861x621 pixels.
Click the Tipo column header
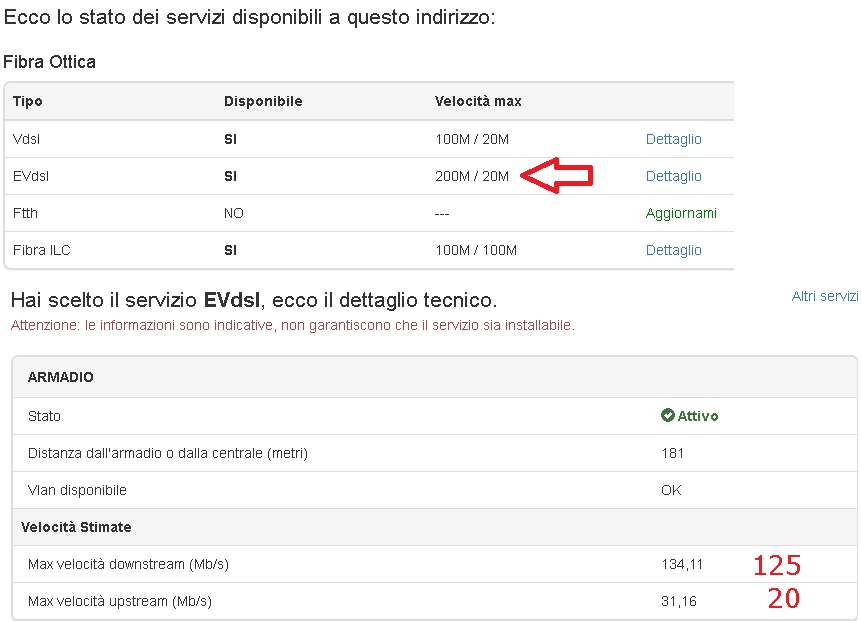28,102
